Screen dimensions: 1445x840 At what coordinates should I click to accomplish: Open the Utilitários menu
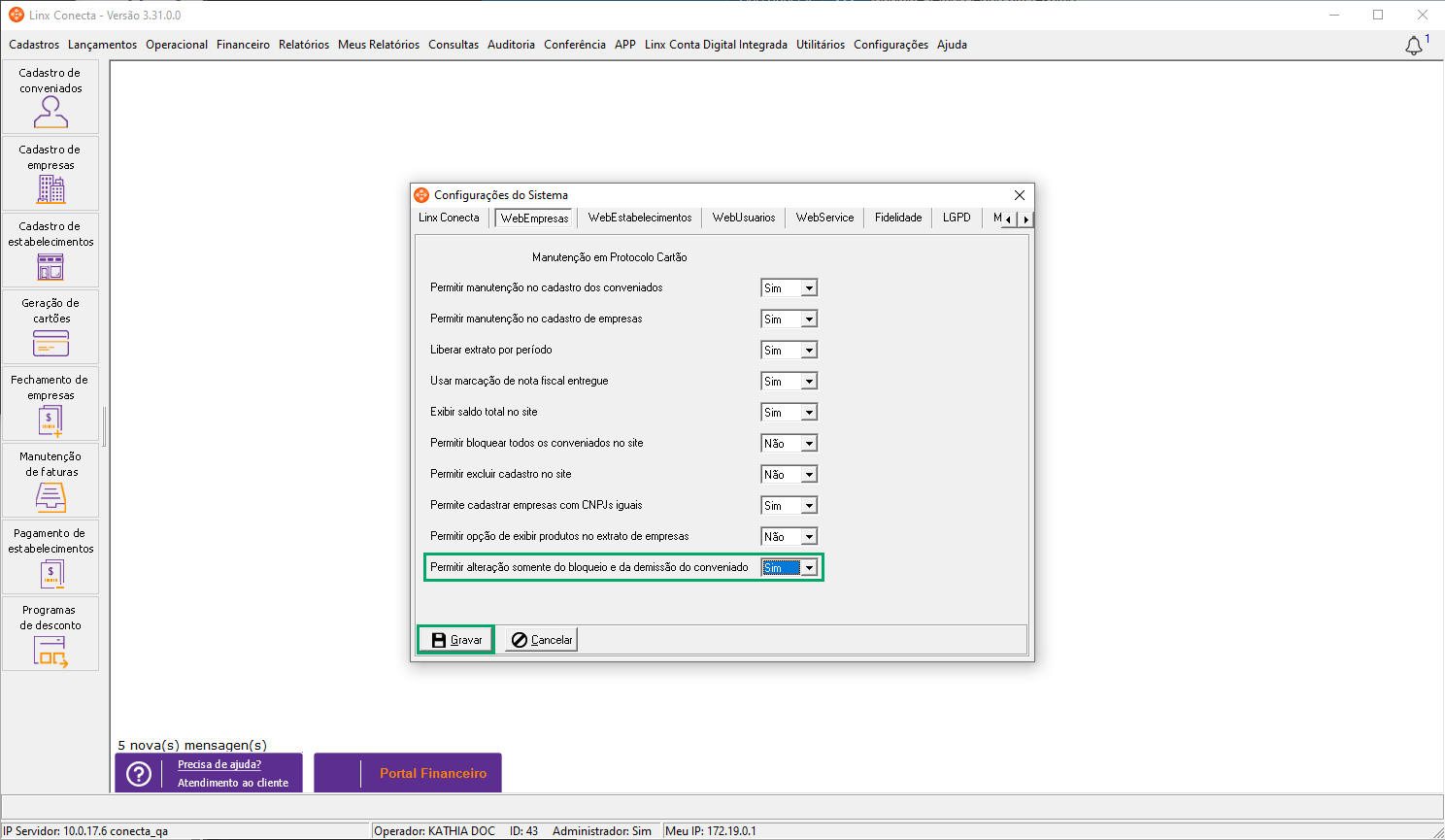coord(821,45)
